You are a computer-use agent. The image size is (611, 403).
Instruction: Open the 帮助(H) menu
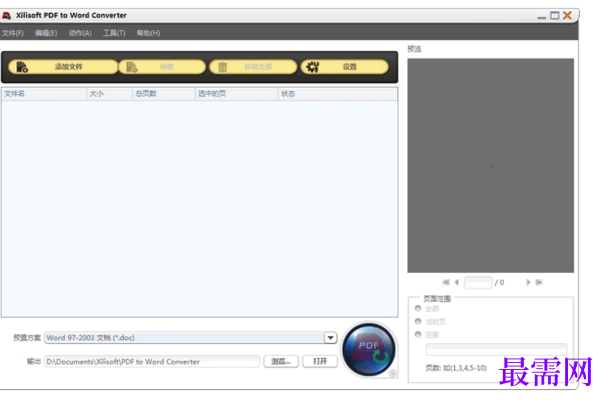click(x=148, y=33)
